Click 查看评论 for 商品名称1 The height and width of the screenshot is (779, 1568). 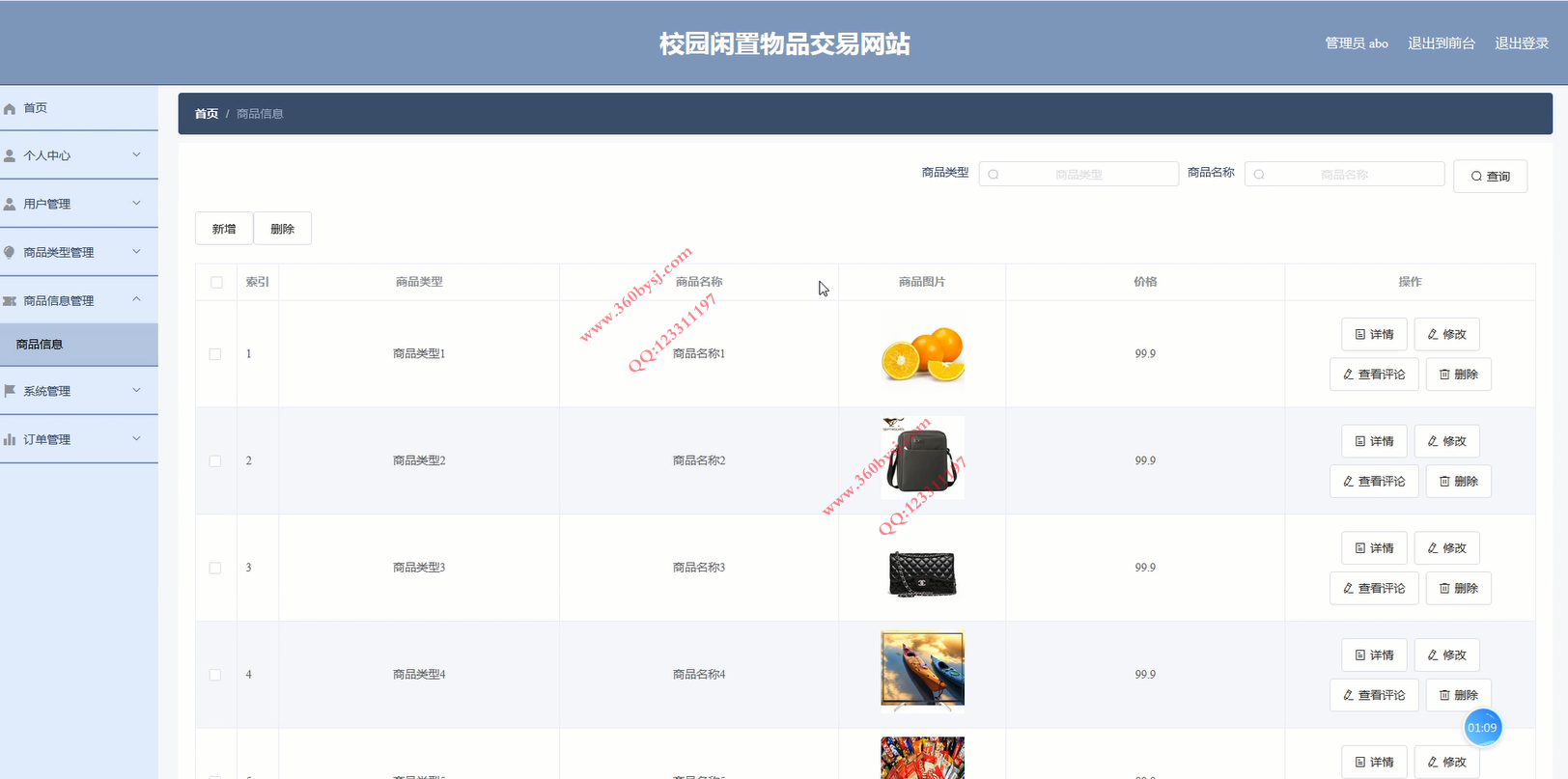coord(1374,375)
